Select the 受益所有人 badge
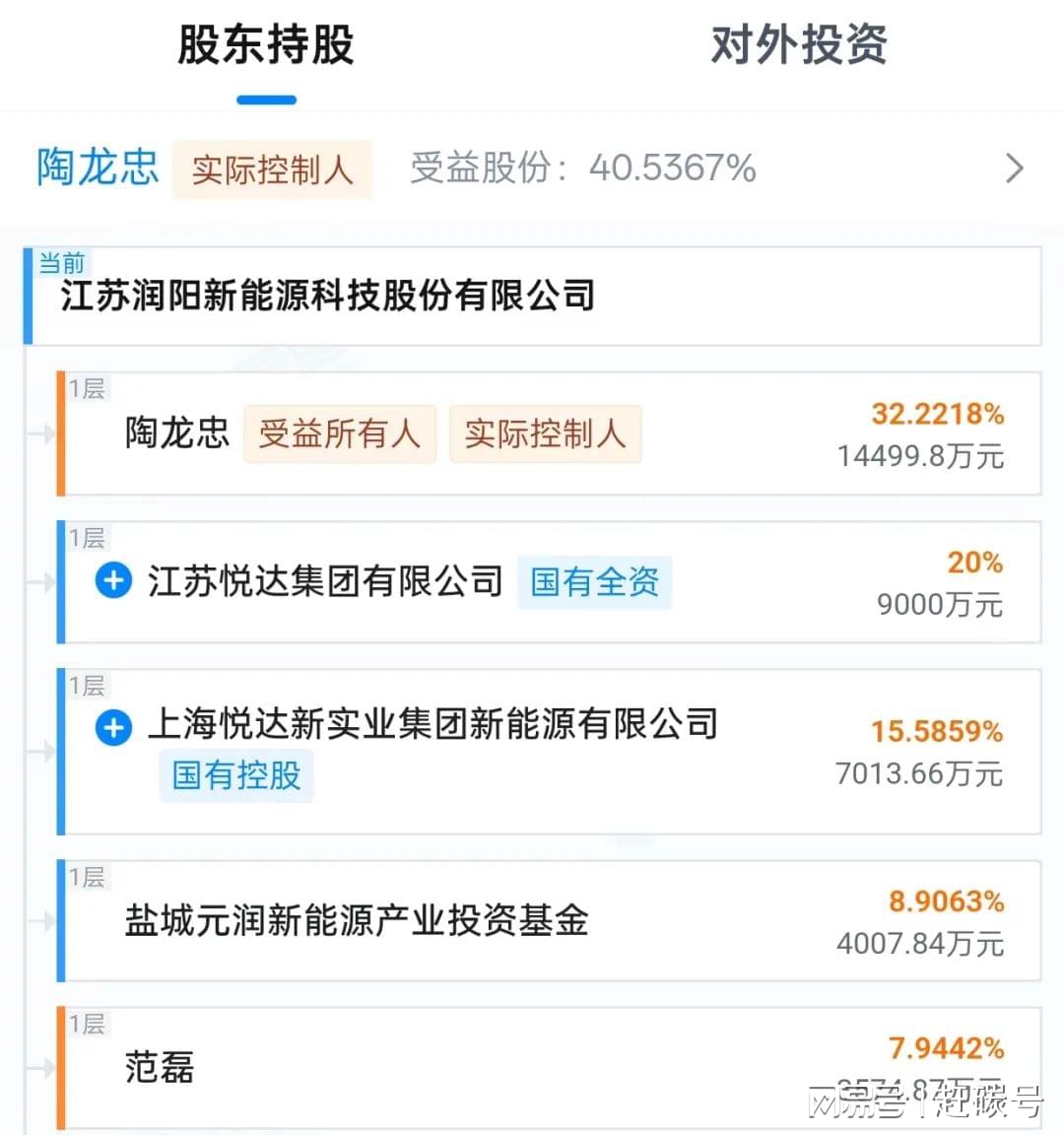Viewport: 1064px width, 1135px height. (340, 434)
